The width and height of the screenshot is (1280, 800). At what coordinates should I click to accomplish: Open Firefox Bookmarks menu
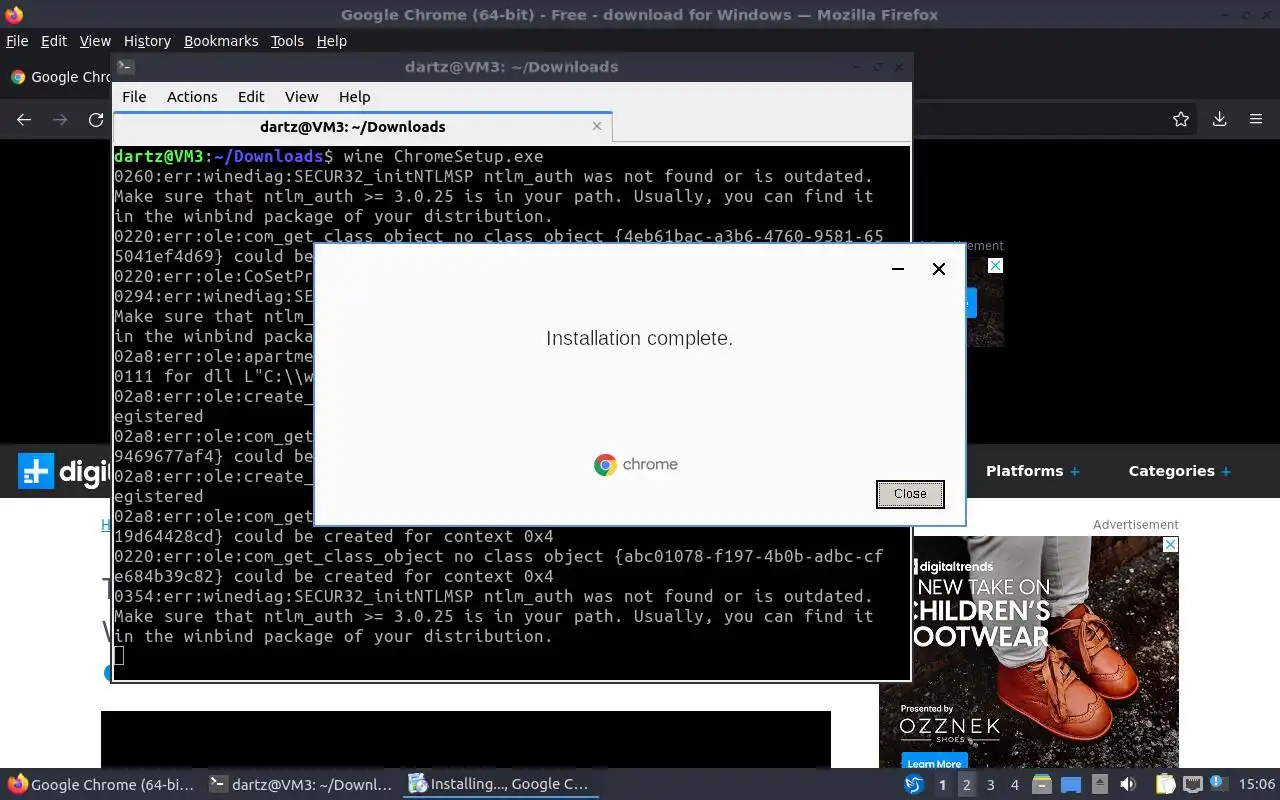point(221,41)
